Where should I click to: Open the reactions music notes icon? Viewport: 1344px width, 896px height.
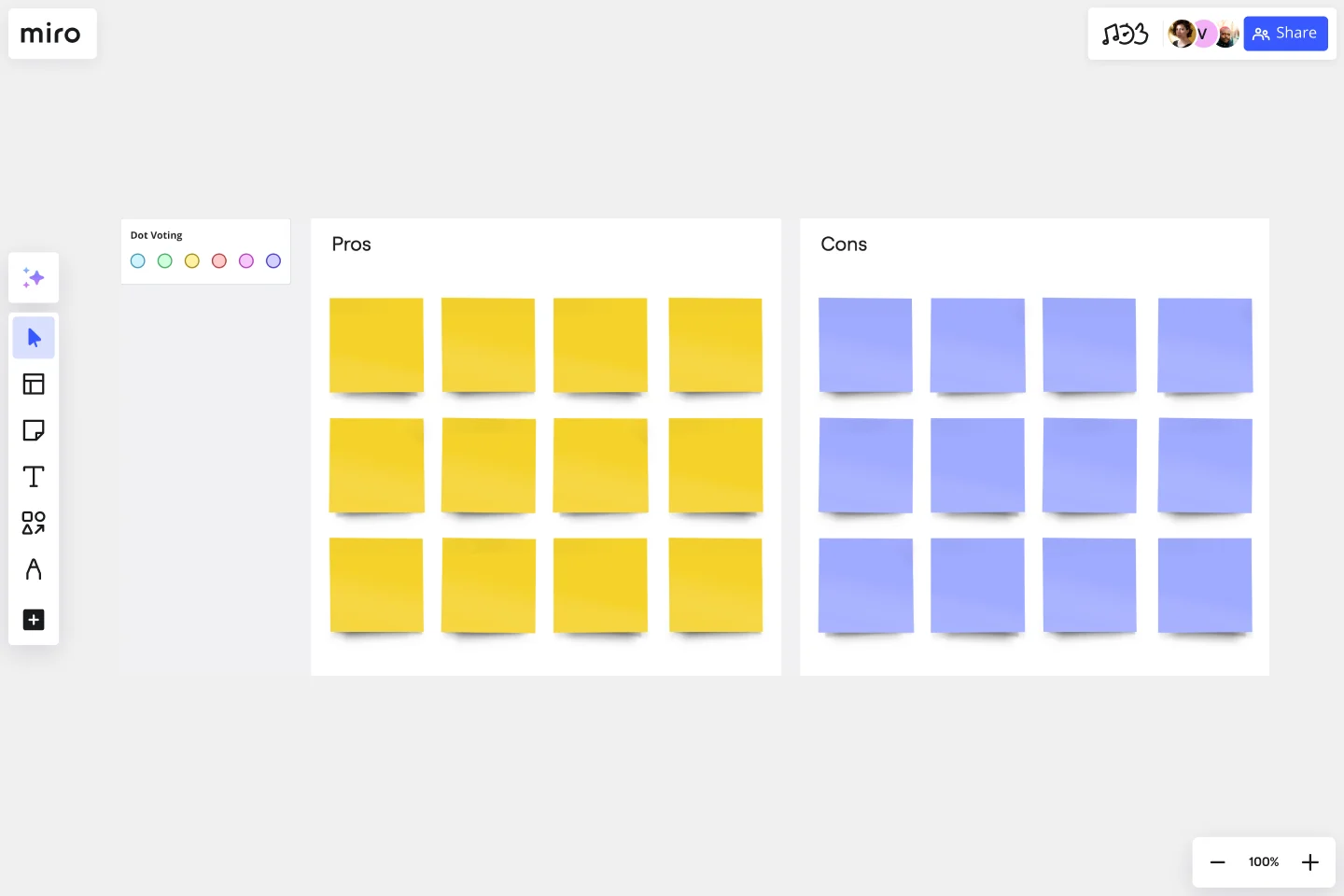point(1125,35)
